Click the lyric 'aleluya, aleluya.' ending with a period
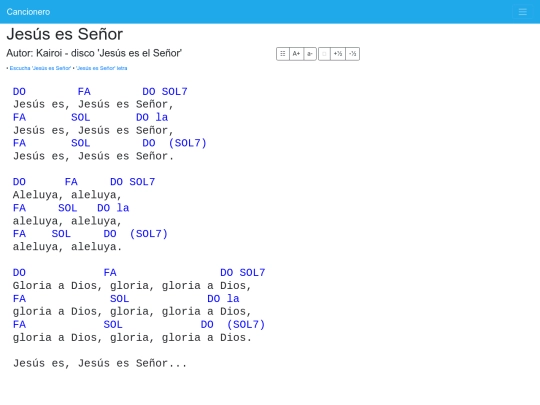Viewport: 540px width, 405px height. point(67,247)
